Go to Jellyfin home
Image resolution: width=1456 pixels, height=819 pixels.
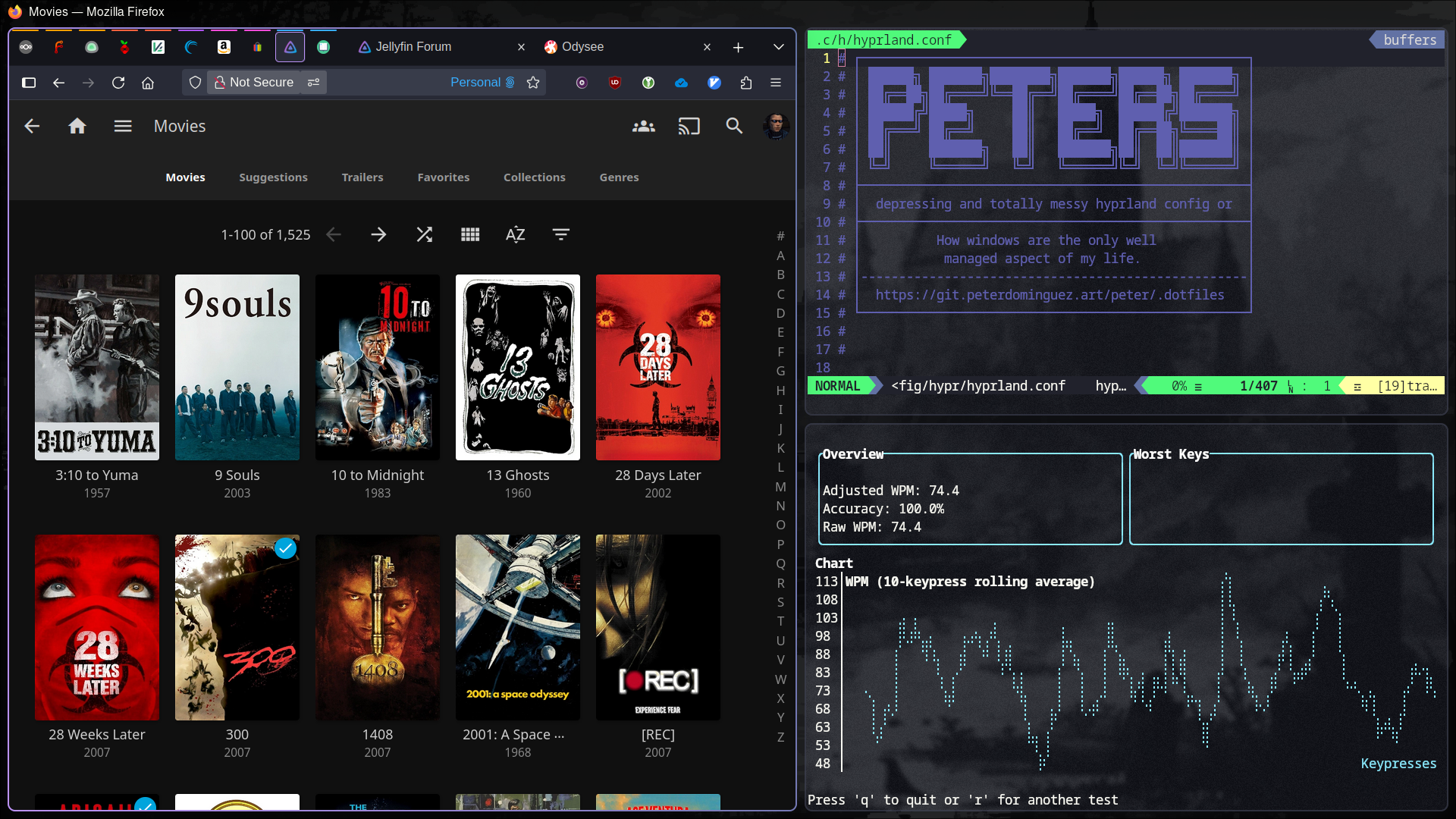(77, 126)
